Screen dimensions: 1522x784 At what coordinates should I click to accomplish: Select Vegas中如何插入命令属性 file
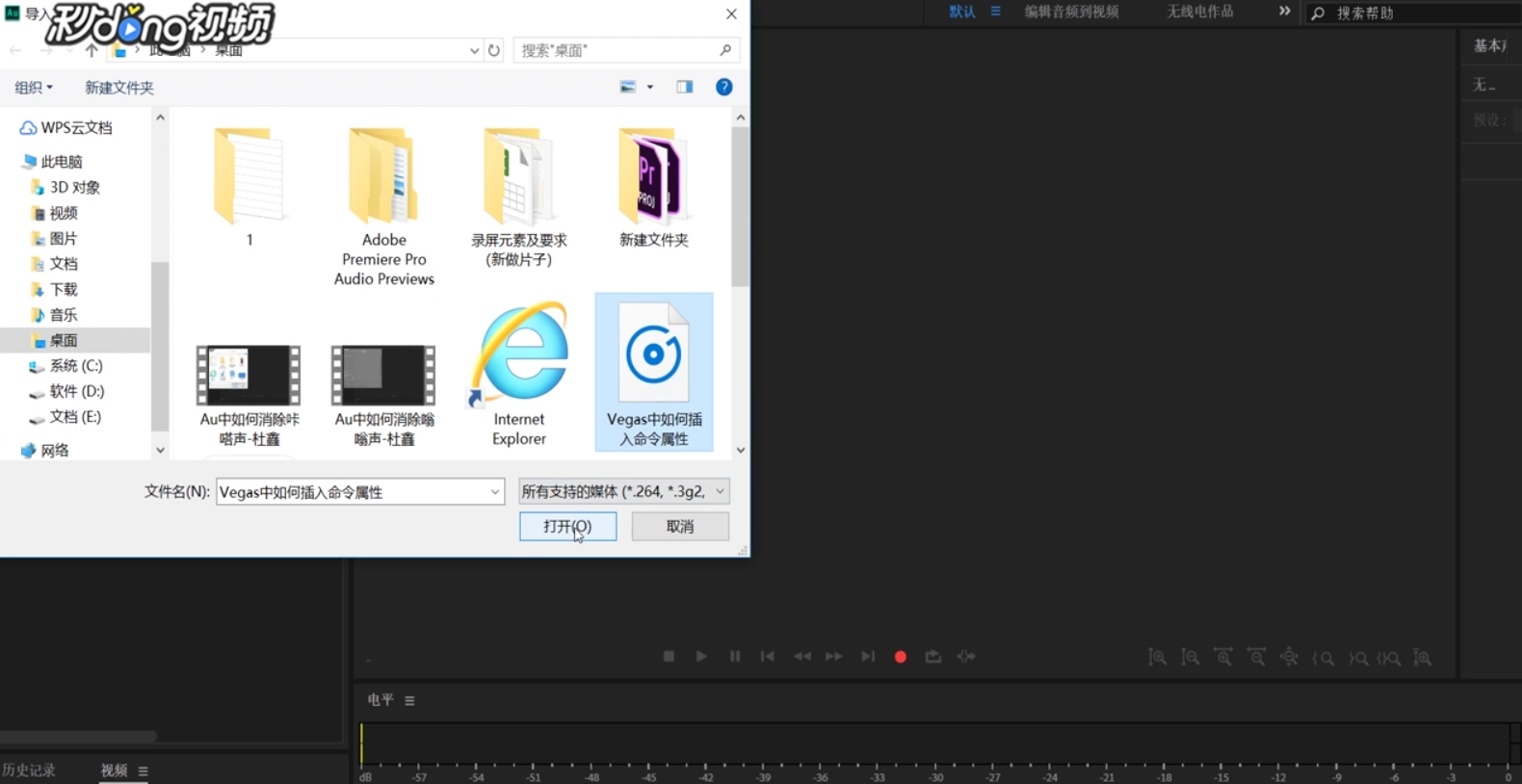click(654, 372)
